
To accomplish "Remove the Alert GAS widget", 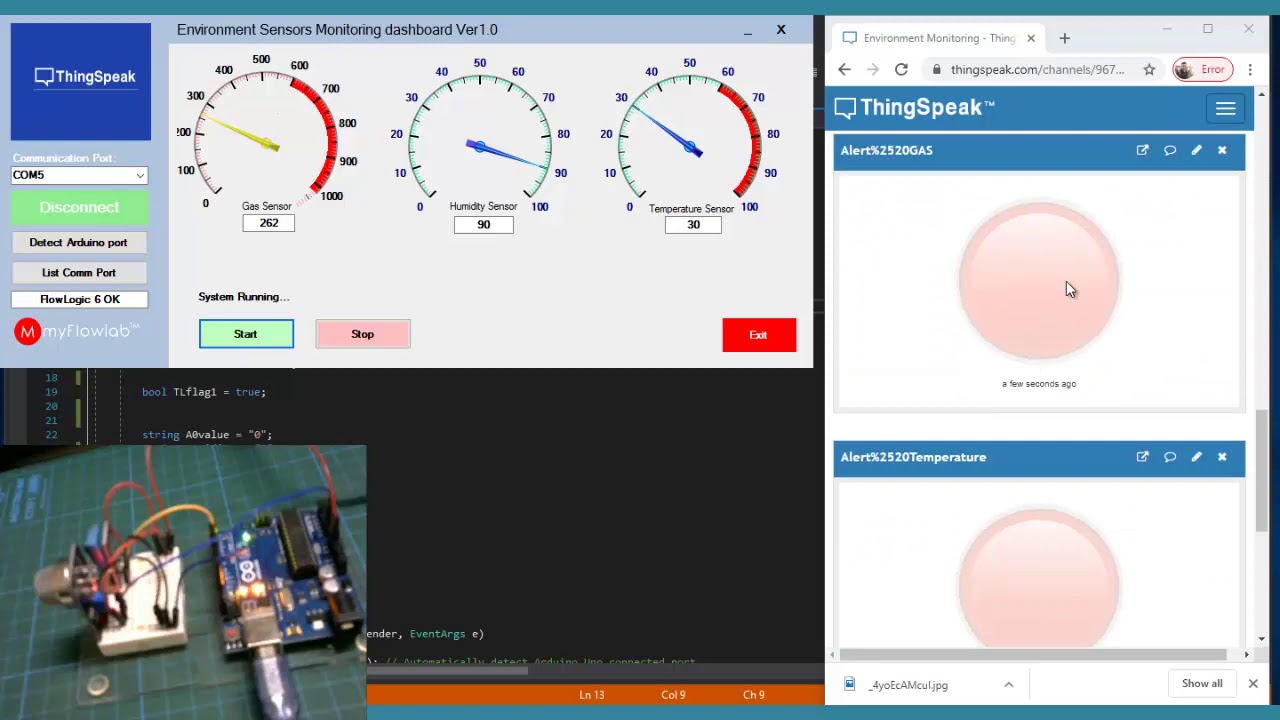I will 1222,150.
